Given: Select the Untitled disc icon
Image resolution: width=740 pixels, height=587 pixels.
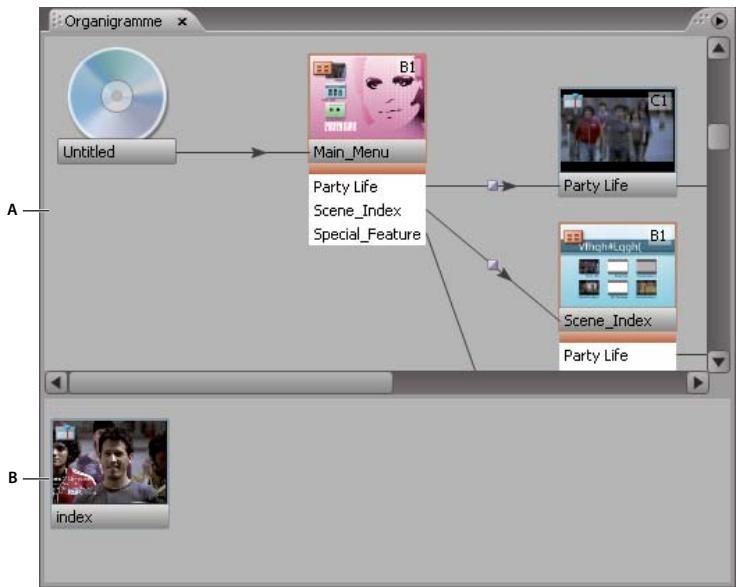Looking at the screenshot, I should coord(117,94).
